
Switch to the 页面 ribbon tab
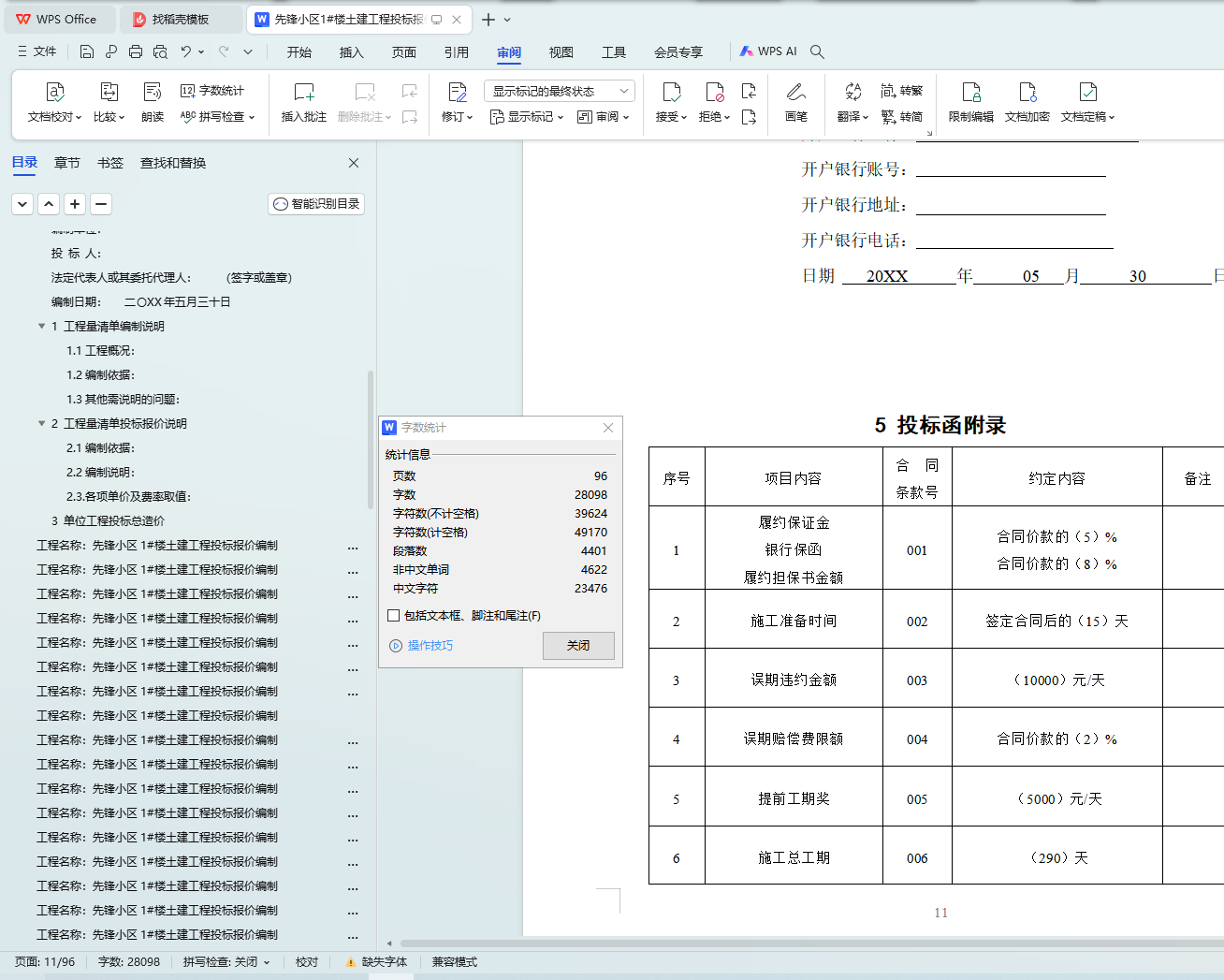[x=404, y=52]
